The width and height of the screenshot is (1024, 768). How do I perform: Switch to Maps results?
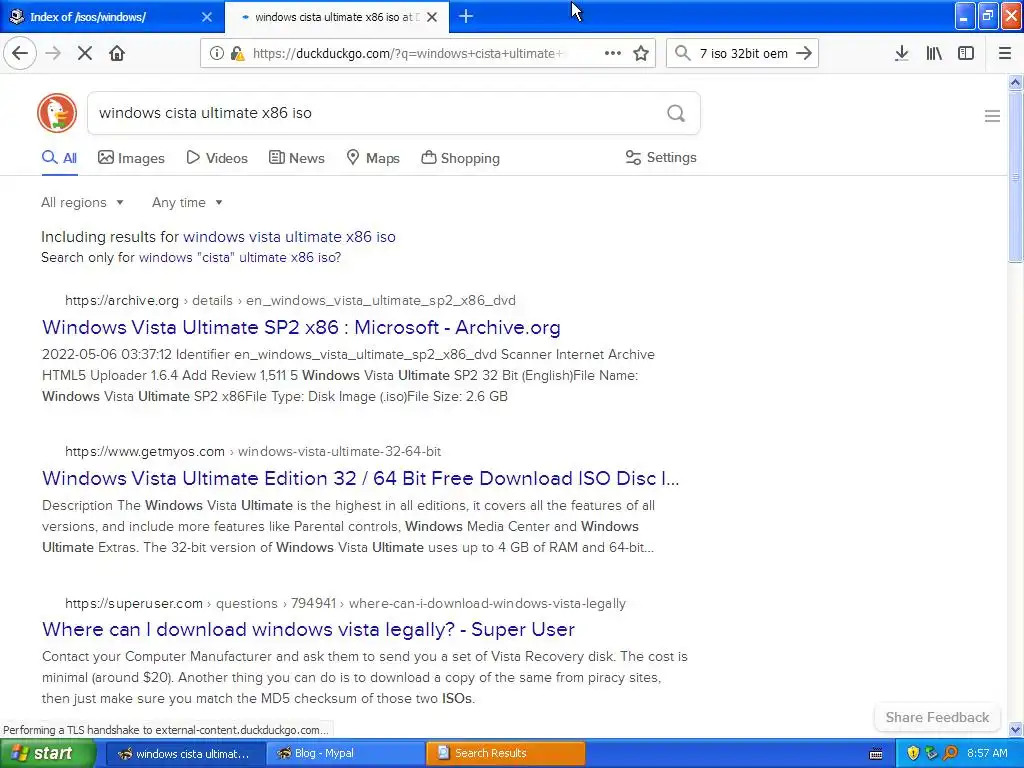(373, 158)
